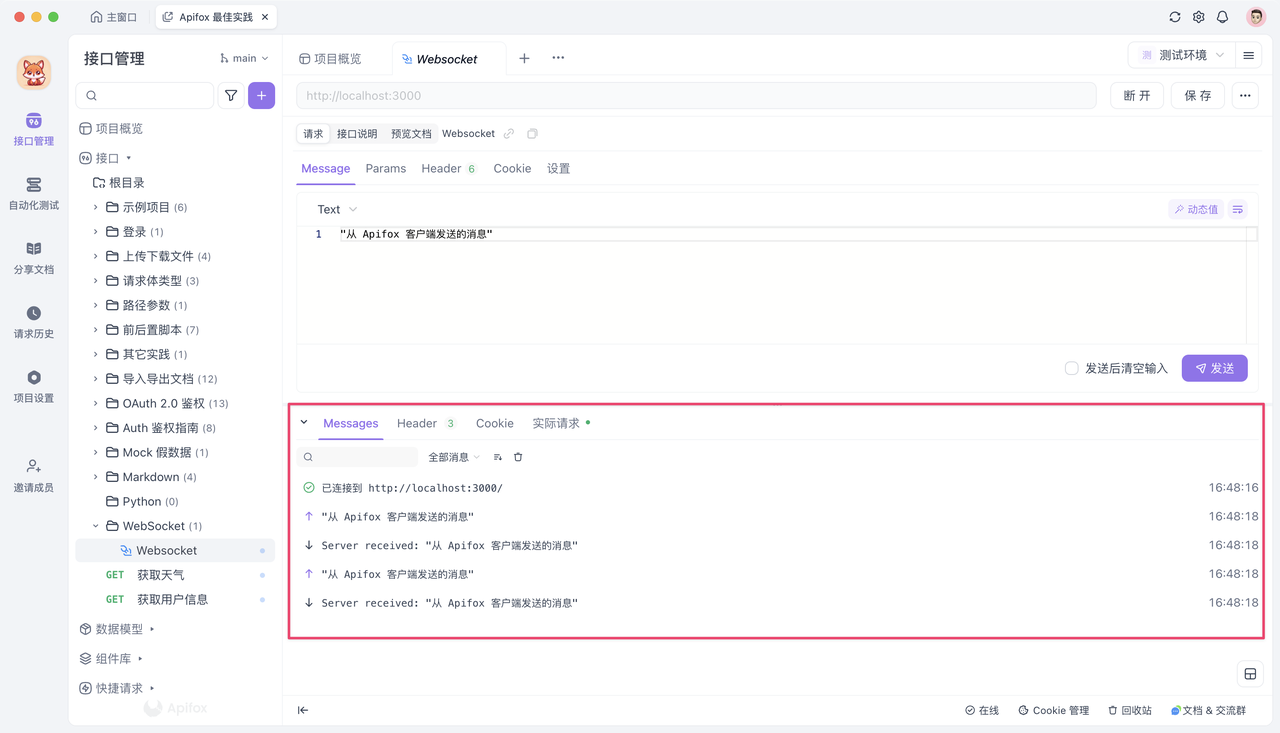Open 分享文档 in the sidebar

click(34, 259)
